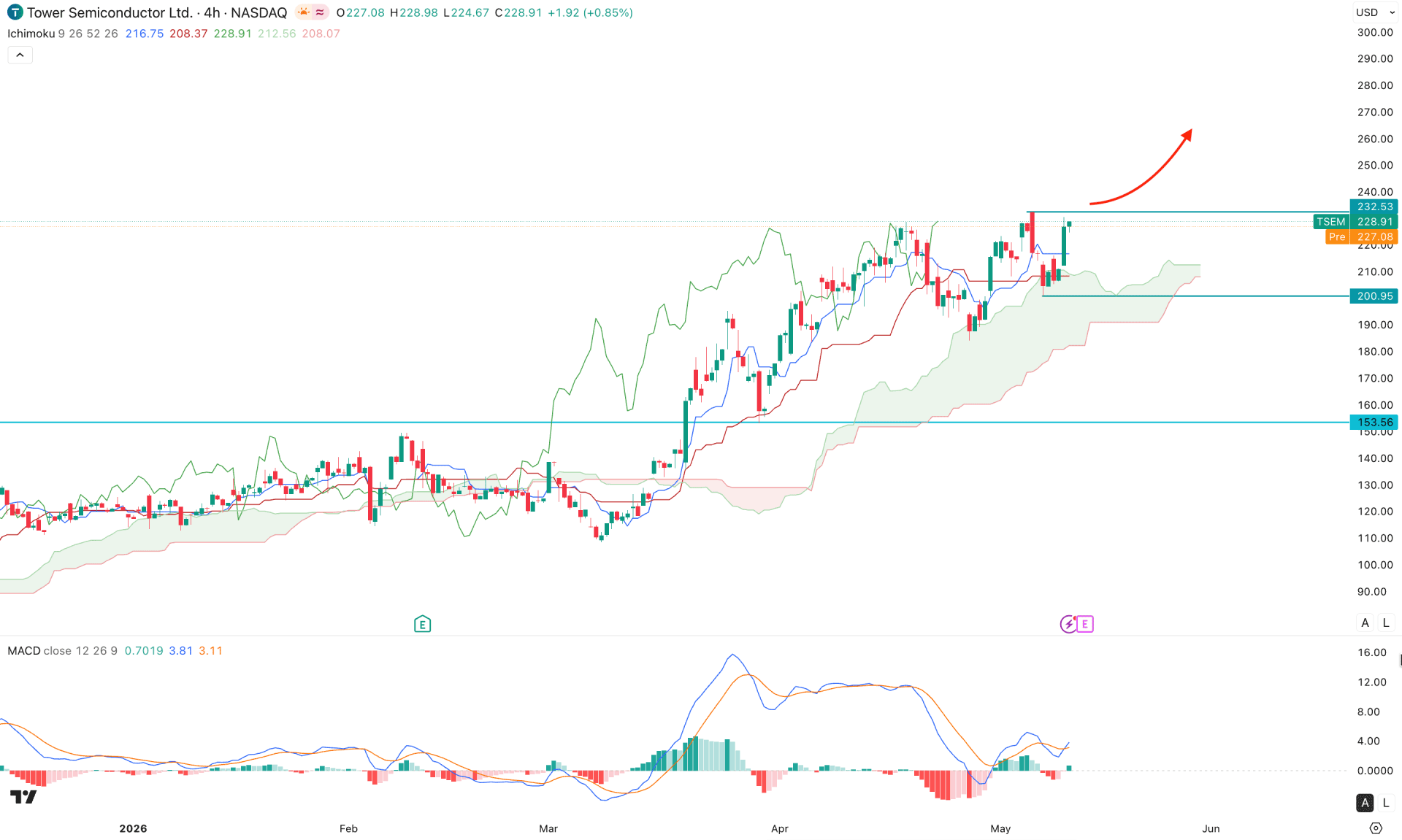Click the 300.00 price axis label
The height and width of the screenshot is (840, 1402).
point(1375,32)
